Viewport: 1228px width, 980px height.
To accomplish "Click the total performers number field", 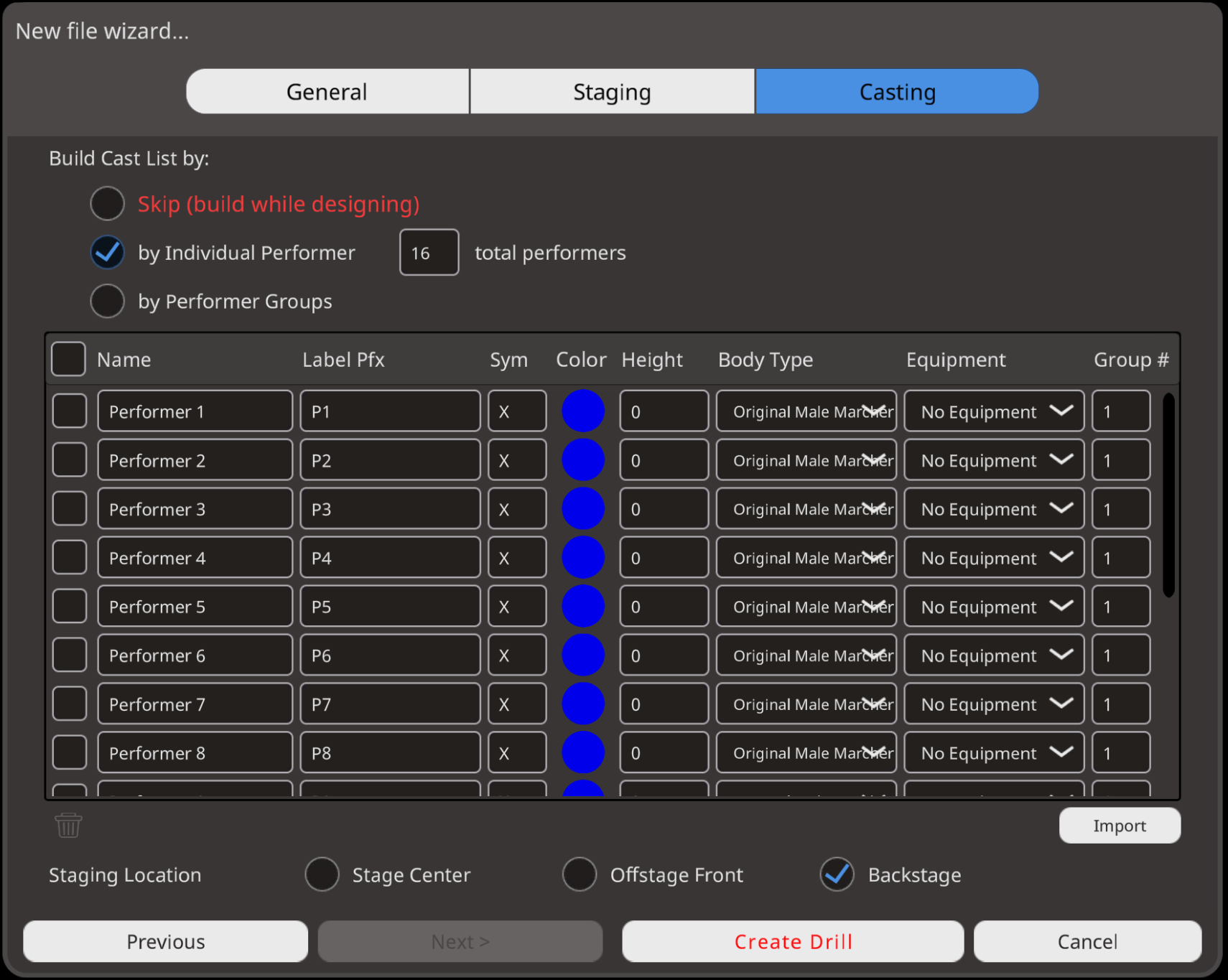I will click(x=429, y=253).
